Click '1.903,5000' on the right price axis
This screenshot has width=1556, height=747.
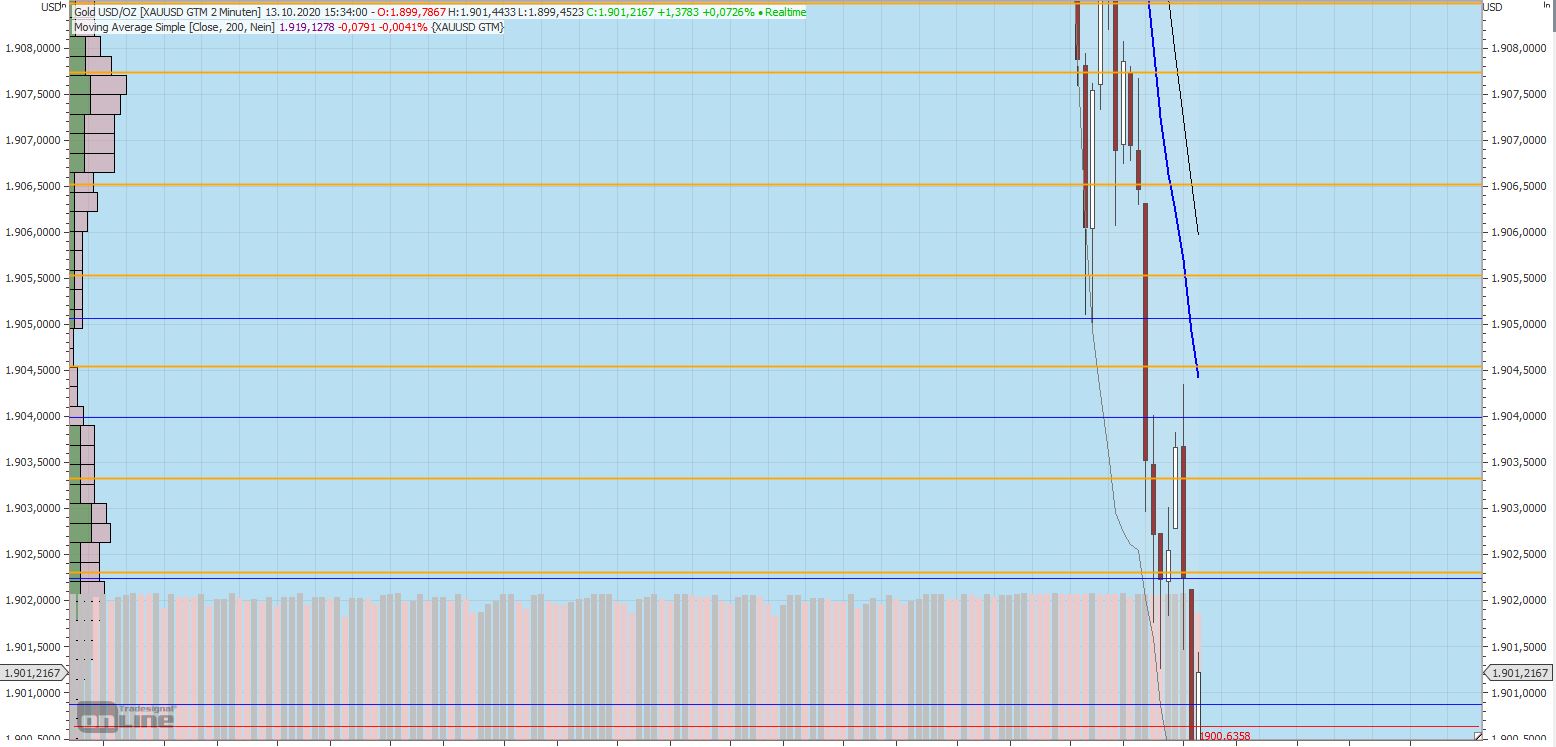[1518, 462]
